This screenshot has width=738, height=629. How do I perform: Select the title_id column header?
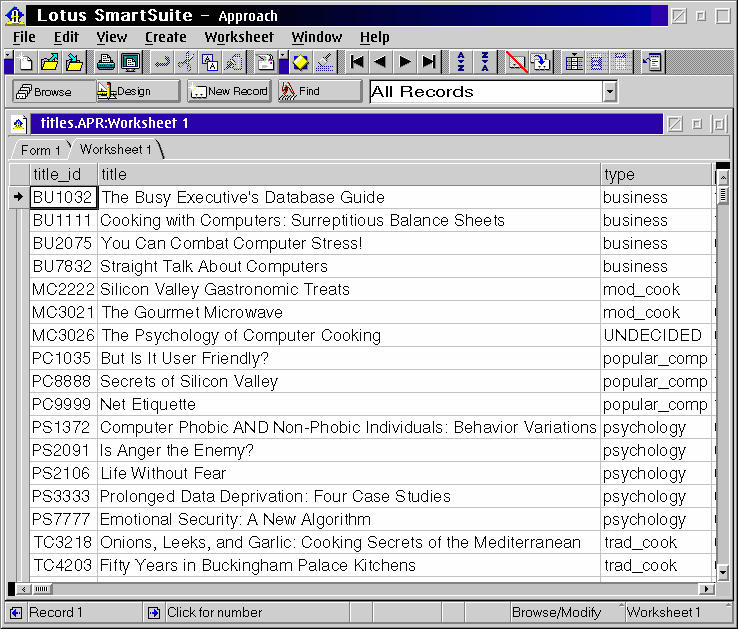64,175
